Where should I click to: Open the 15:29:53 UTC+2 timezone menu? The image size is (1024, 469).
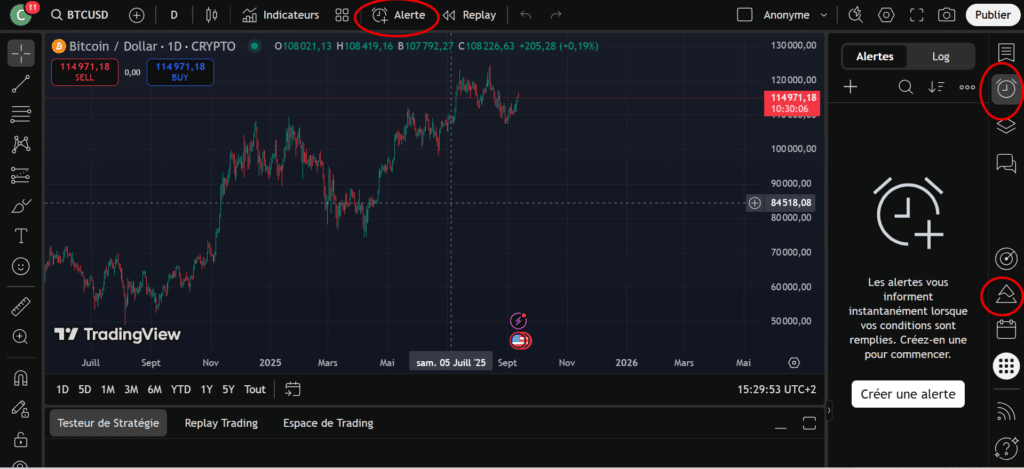pyautogui.click(x=776, y=389)
